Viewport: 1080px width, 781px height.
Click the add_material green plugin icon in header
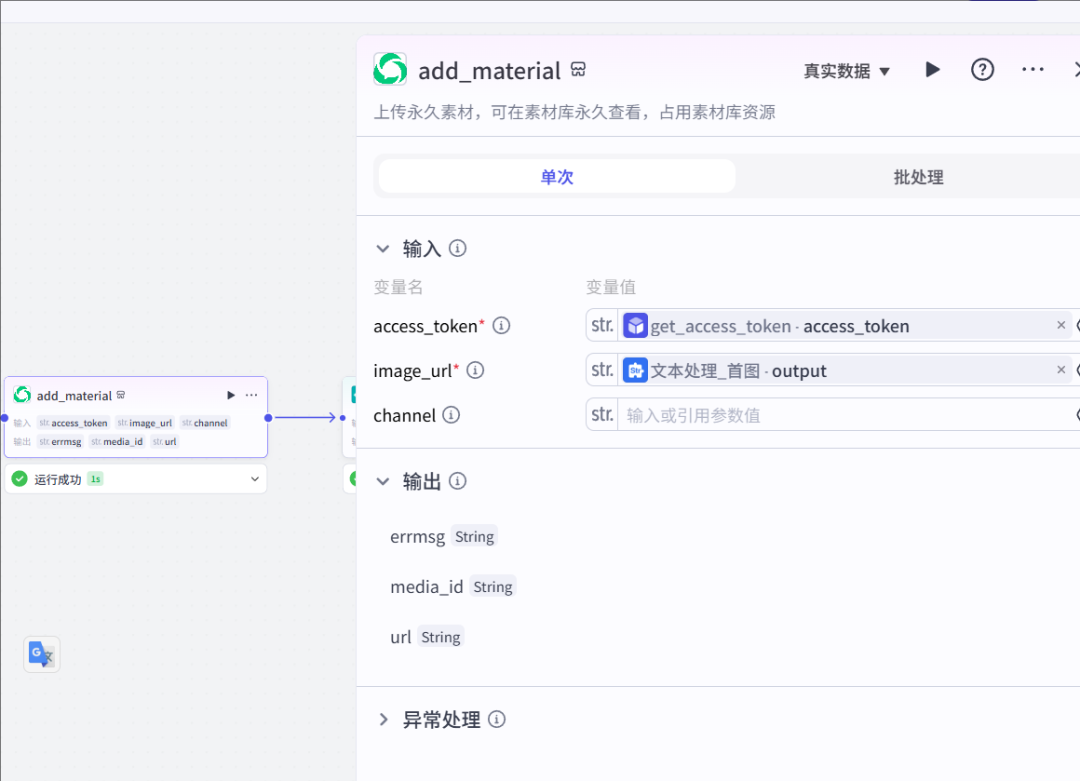click(389, 70)
